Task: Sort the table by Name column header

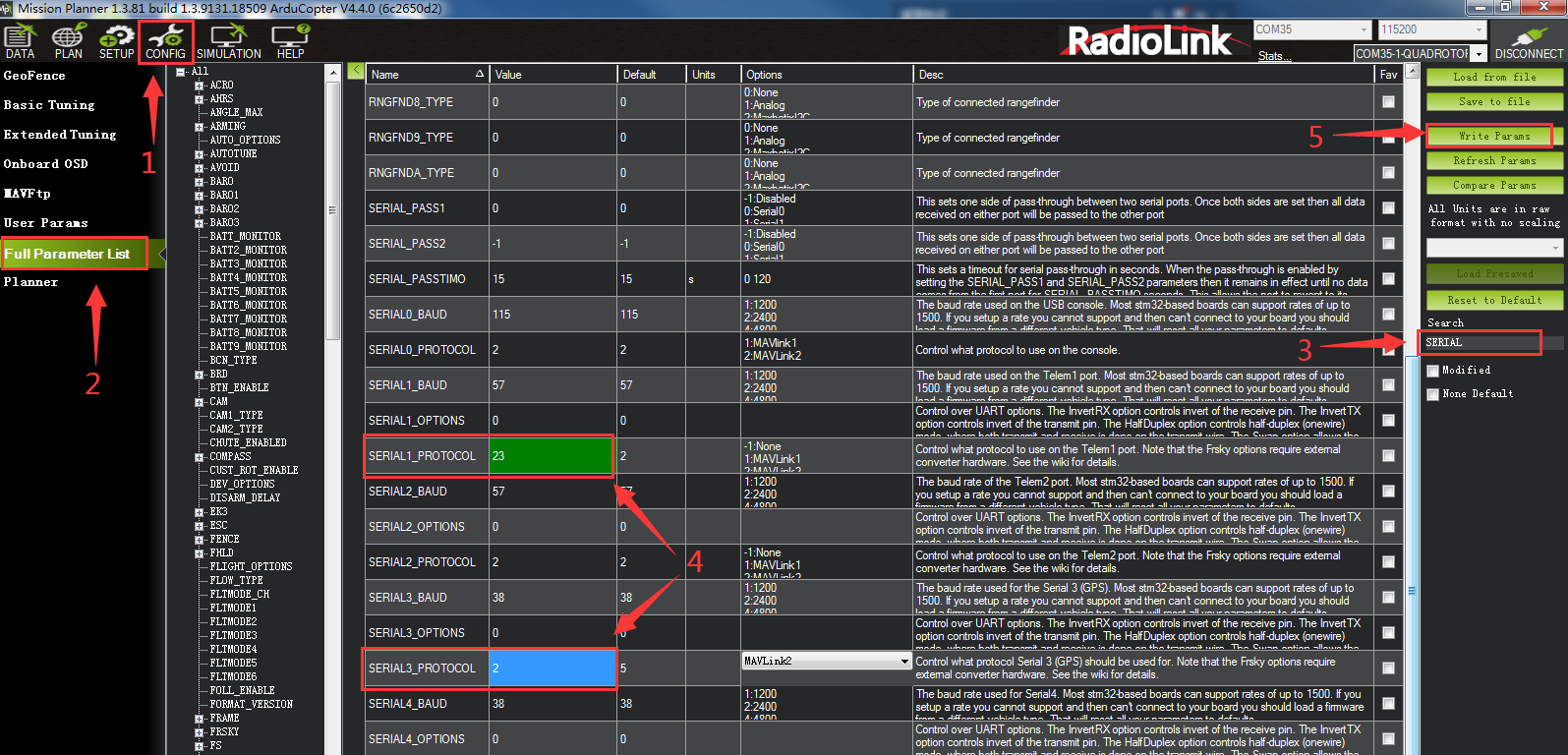Action: 427,75
